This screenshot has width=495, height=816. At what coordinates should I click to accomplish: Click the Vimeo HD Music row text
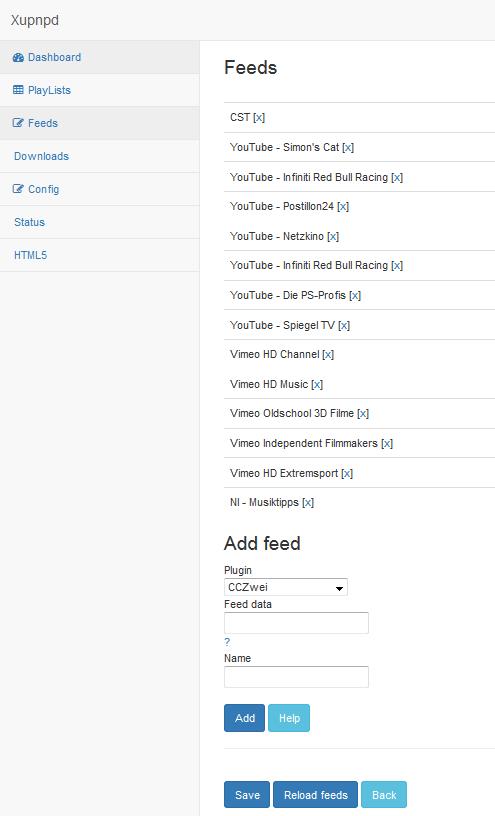click(x=269, y=385)
